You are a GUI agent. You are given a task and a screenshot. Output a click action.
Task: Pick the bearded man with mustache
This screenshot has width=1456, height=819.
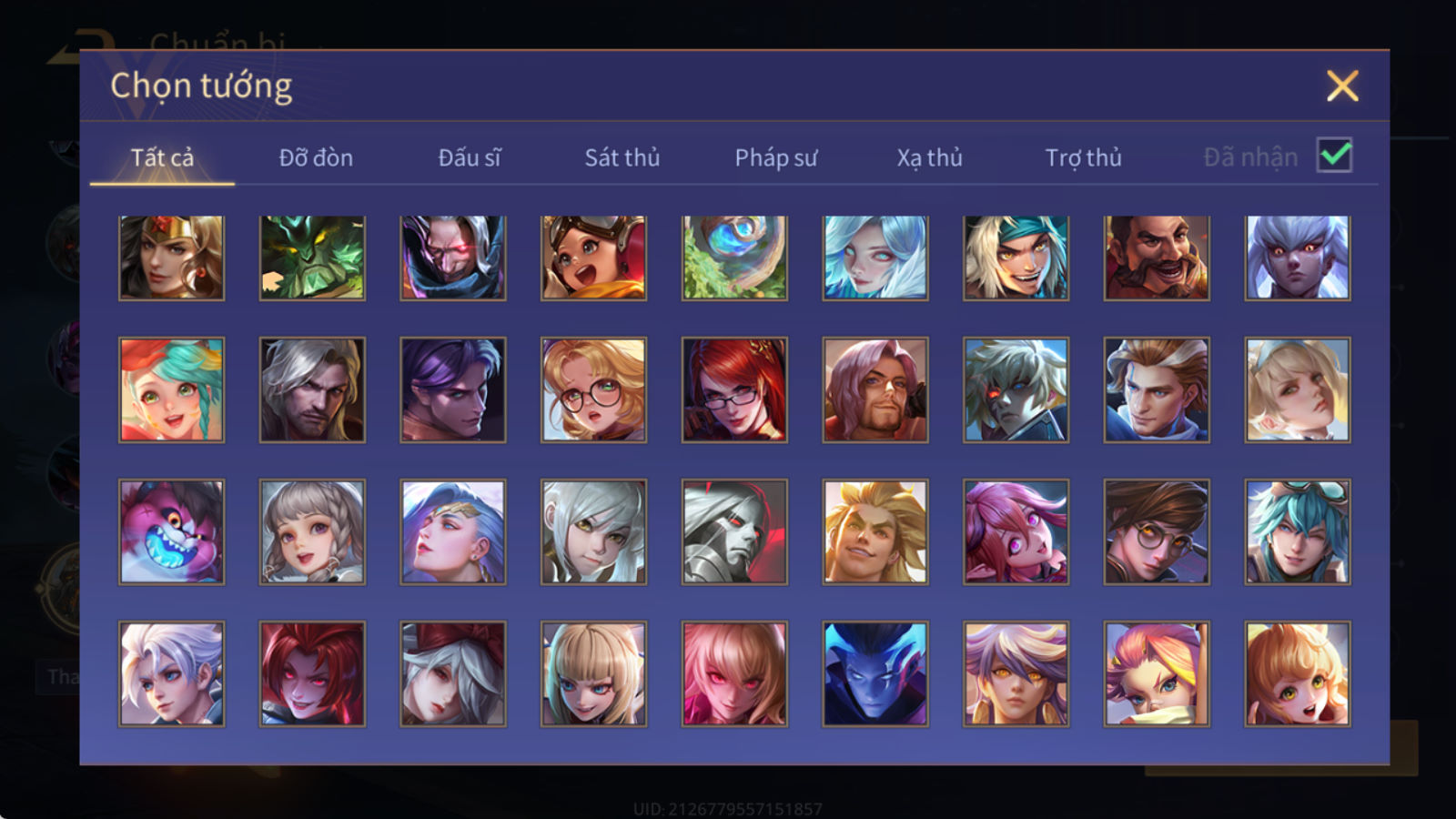tap(1157, 258)
